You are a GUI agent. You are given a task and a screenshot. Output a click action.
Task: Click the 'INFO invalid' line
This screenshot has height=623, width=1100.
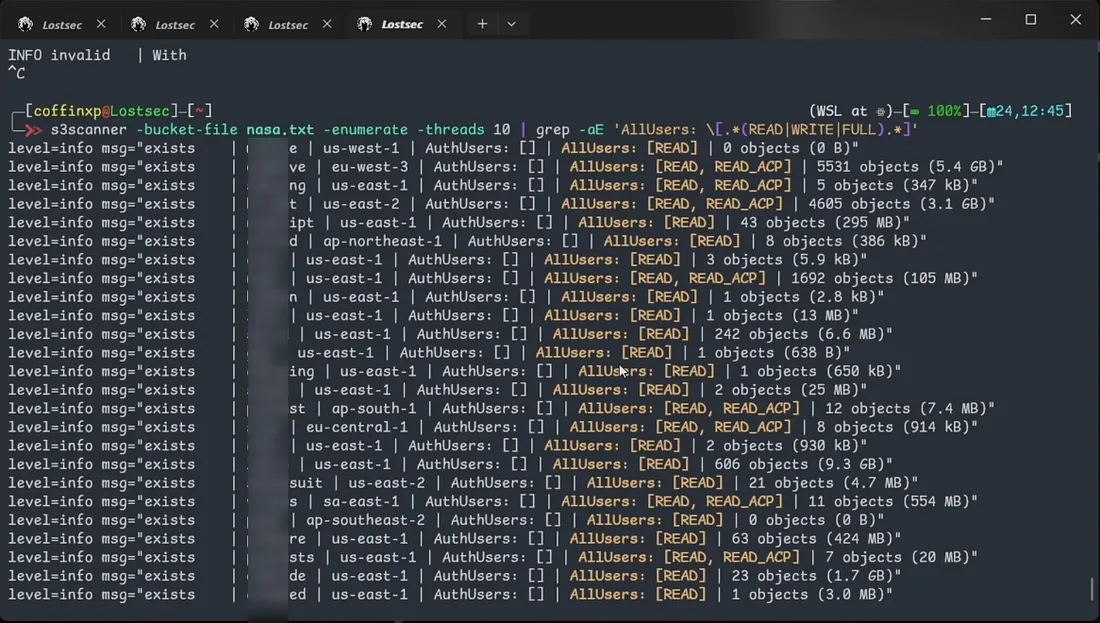tap(98, 55)
